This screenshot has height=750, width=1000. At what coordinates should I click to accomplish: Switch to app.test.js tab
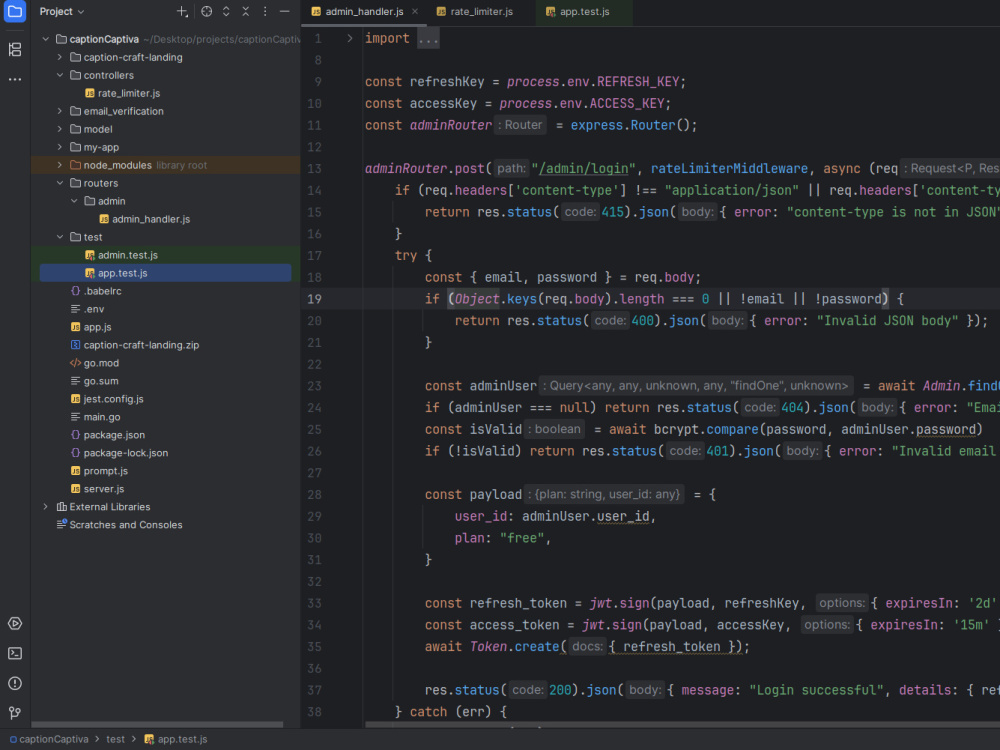coord(584,11)
